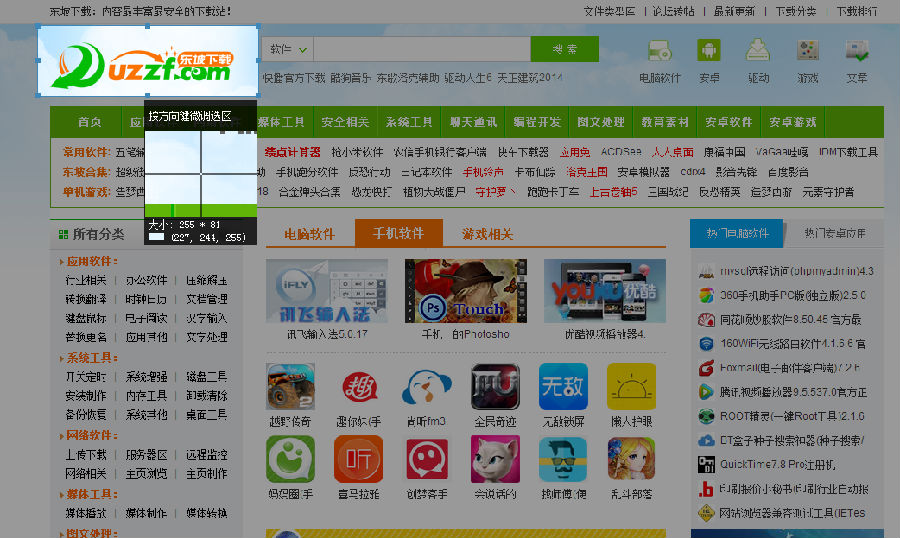900x538 pixels.
Task: Switch to the 游戏相关 tab
Action: (487, 234)
